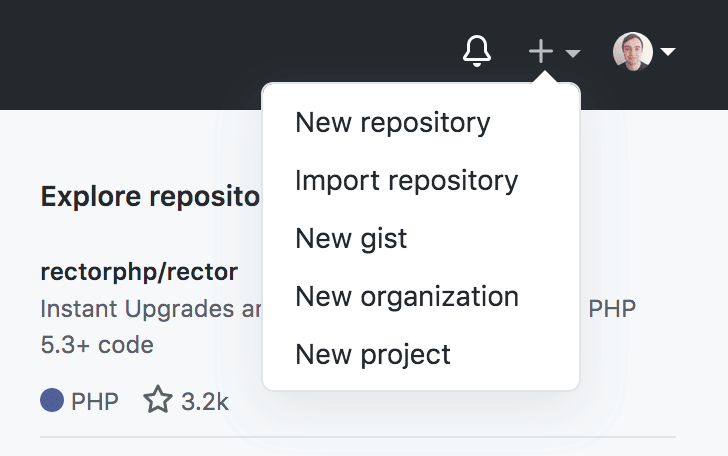Image resolution: width=728 pixels, height=456 pixels.
Task: Select Import repository menu entry
Action: pyautogui.click(x=407, y=181)
